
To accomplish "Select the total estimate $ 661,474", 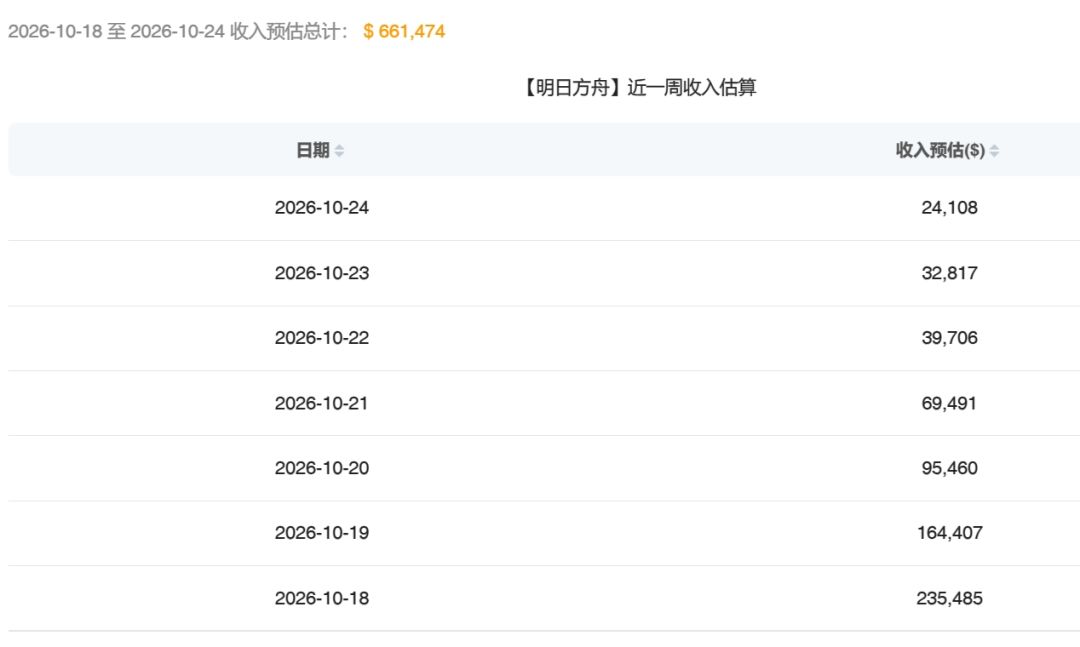I will tap(404, 31).
